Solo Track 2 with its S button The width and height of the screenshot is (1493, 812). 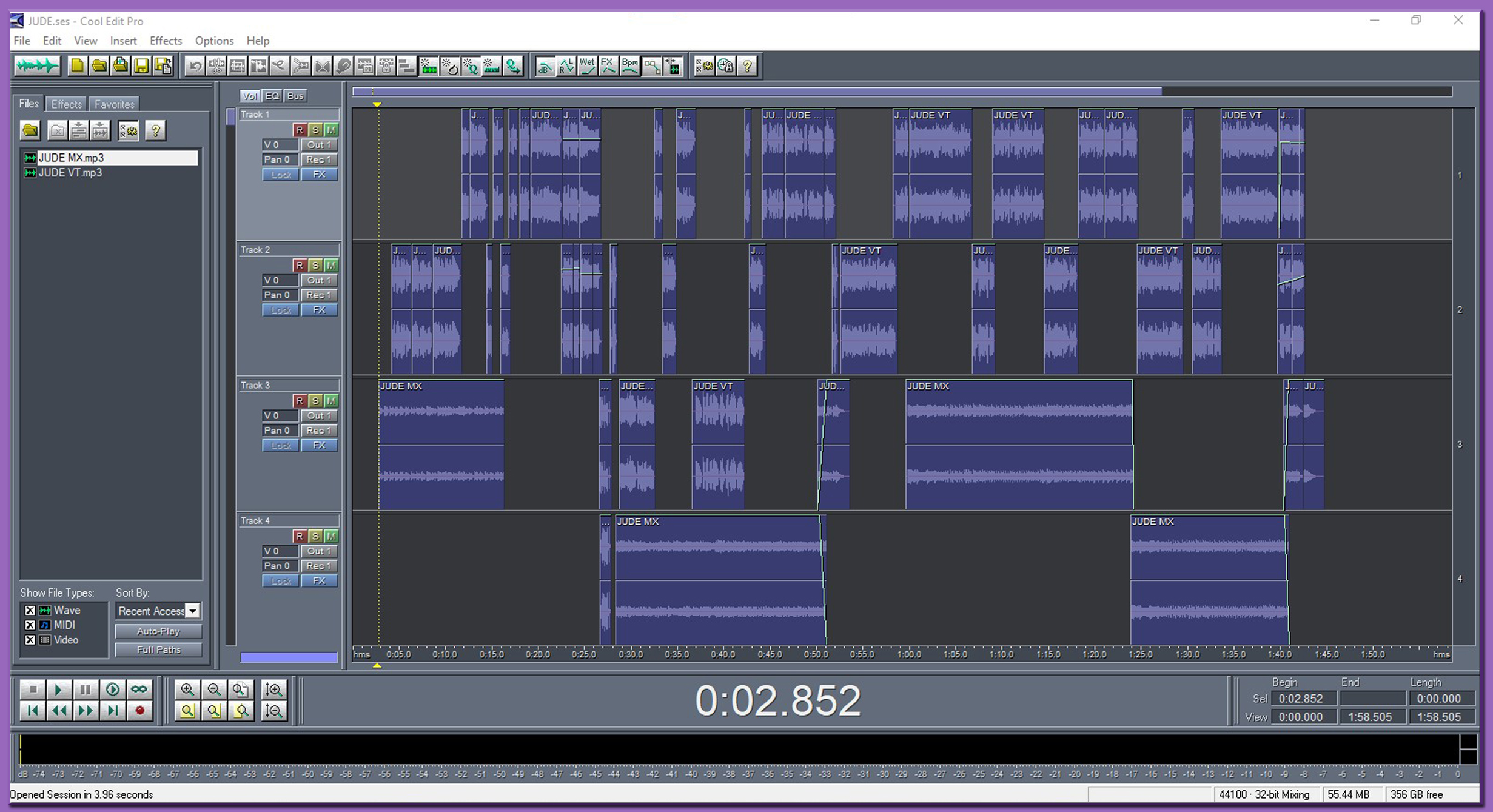coord(315,265)
